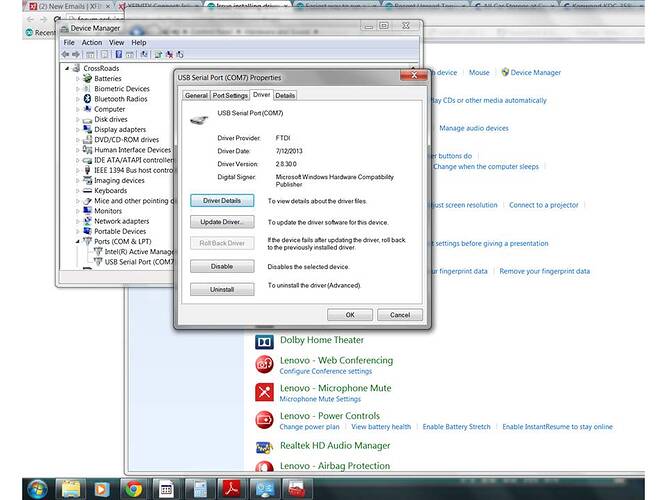Click the Ports (COM & LPT) icon
This screenshot has width=666, height=500.
(87, 241)
